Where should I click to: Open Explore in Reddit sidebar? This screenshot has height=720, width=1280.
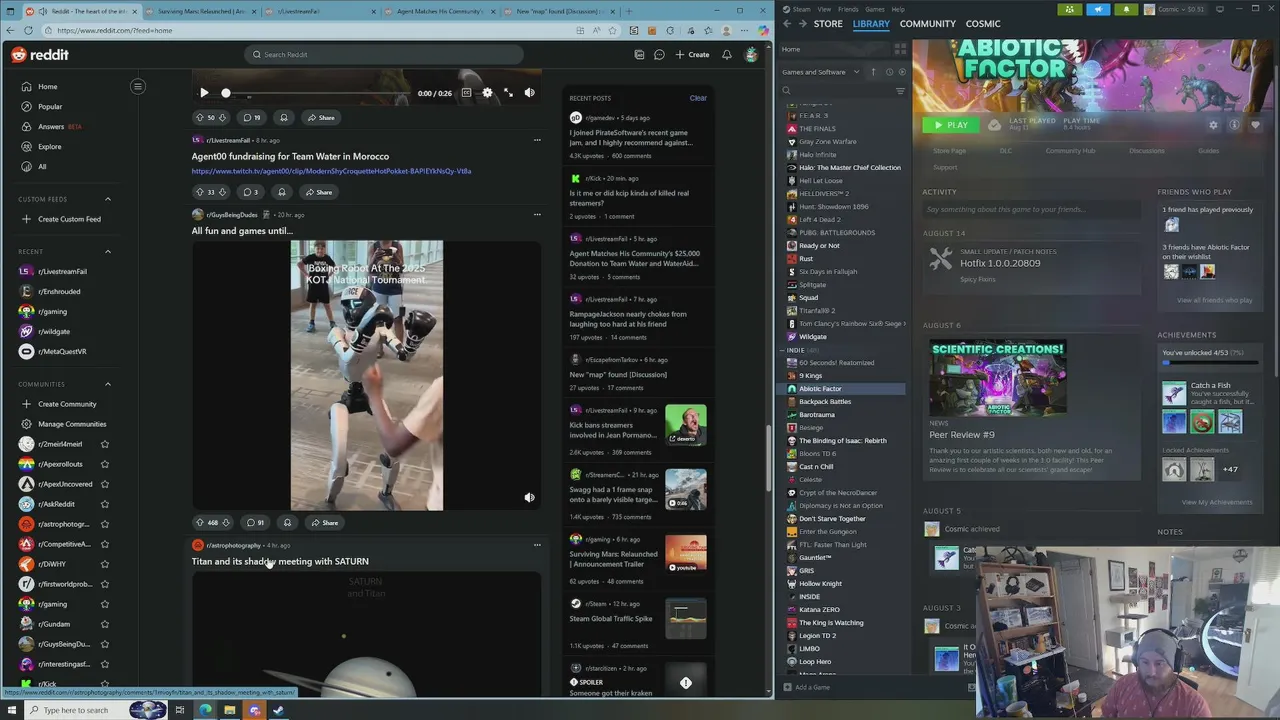(49, 146)
